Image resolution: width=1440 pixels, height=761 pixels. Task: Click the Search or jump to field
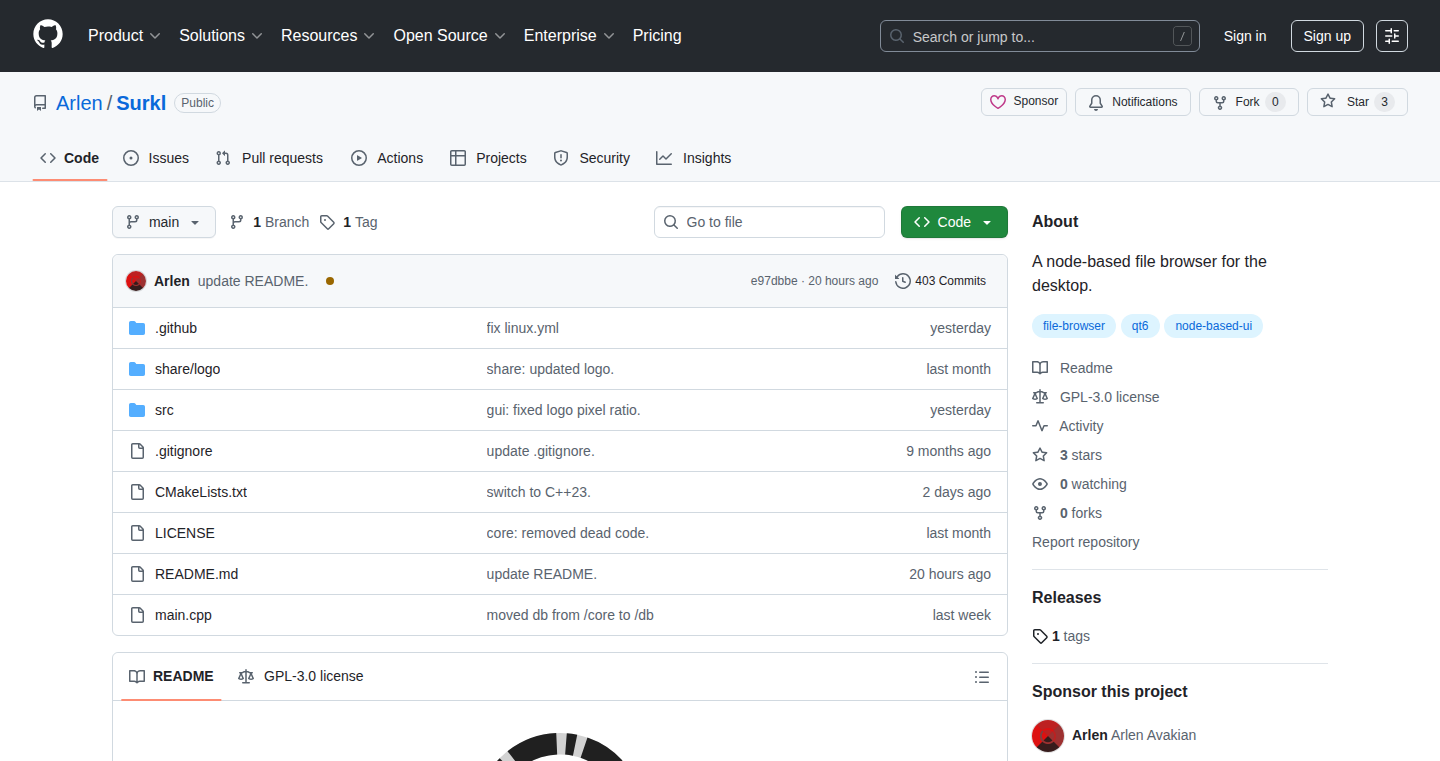pos(1040,36)
